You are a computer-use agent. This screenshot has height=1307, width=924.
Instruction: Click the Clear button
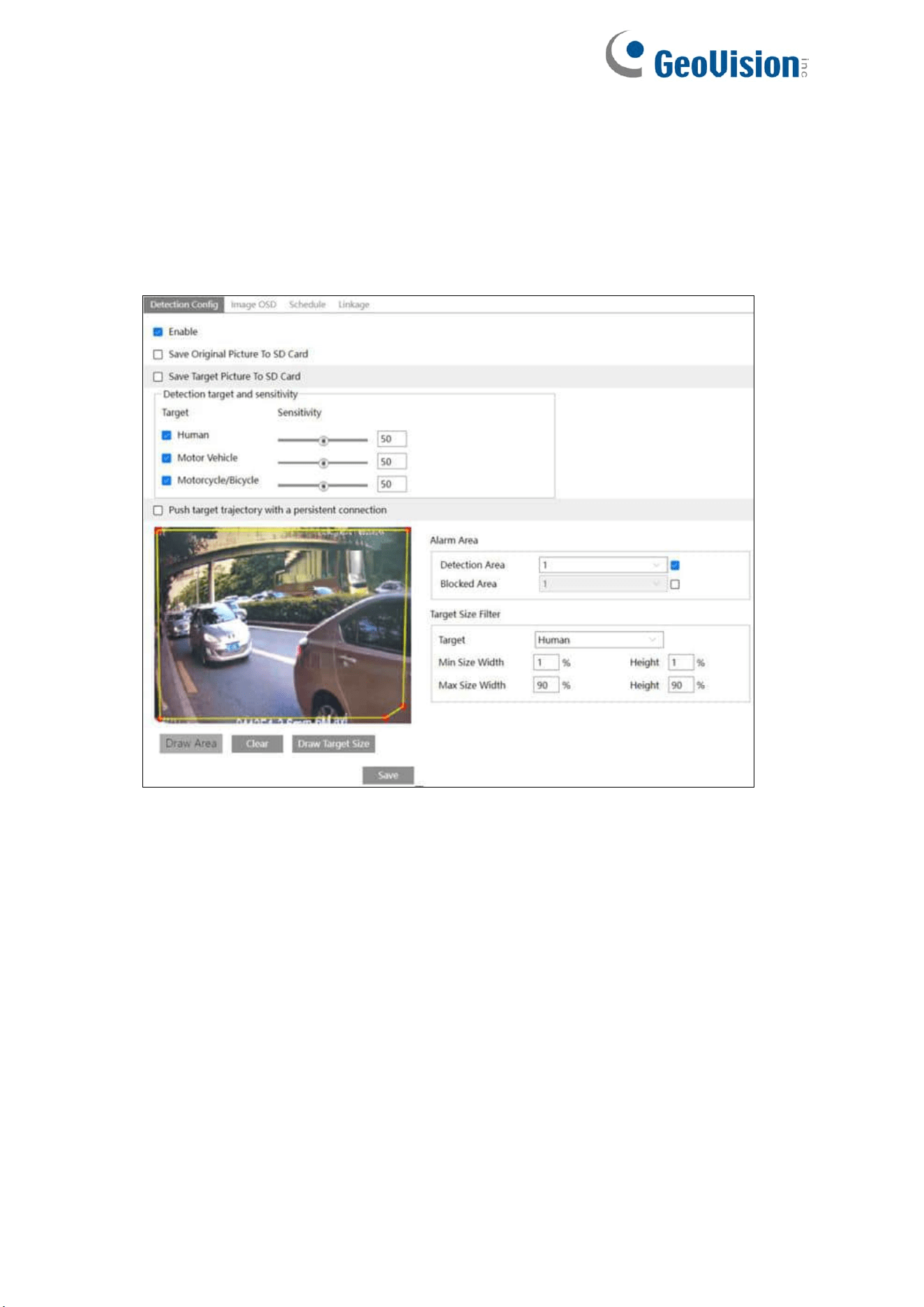pos(257,744)
